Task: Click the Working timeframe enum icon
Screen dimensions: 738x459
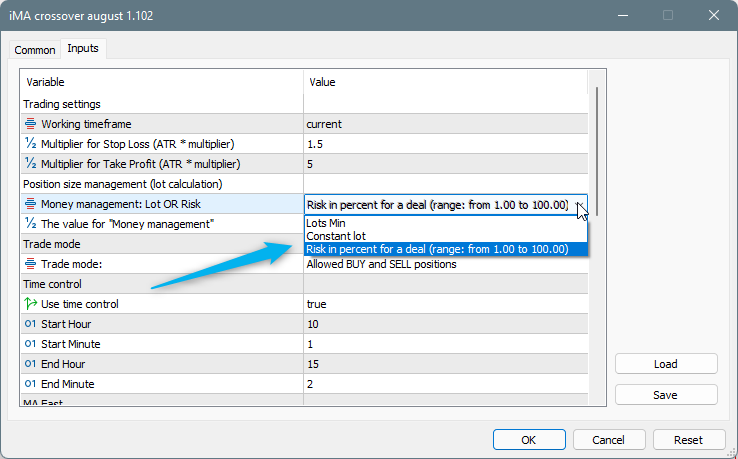Action: coord(31,124)
